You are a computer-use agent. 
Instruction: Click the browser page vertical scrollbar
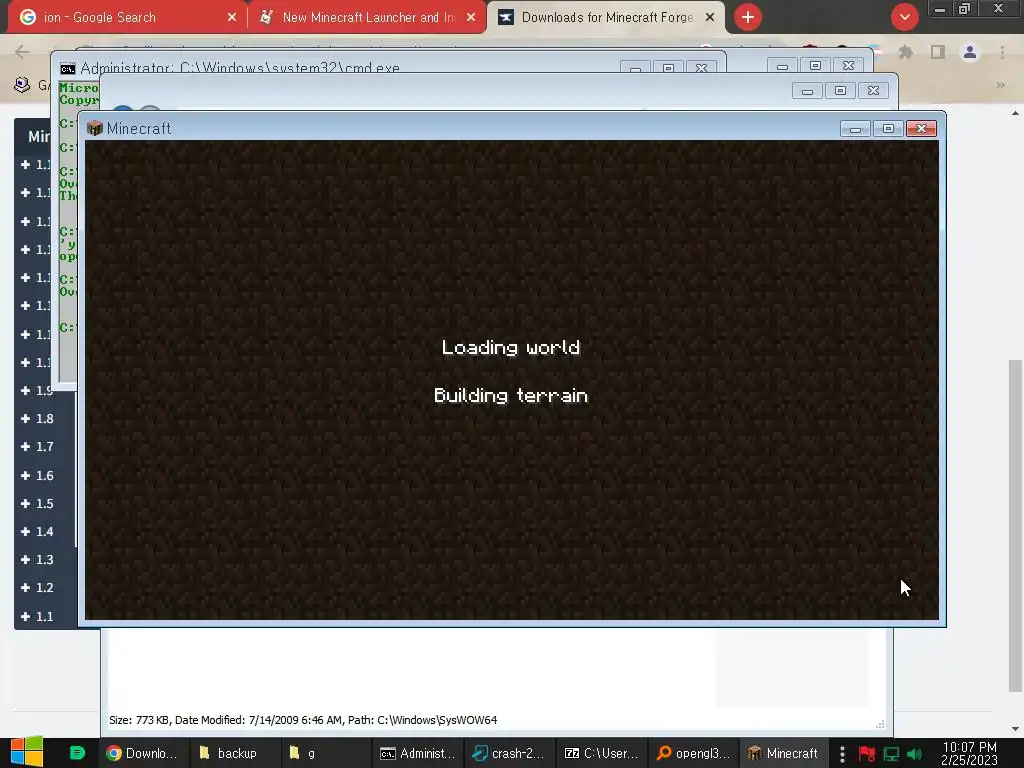coord(1015,525)
